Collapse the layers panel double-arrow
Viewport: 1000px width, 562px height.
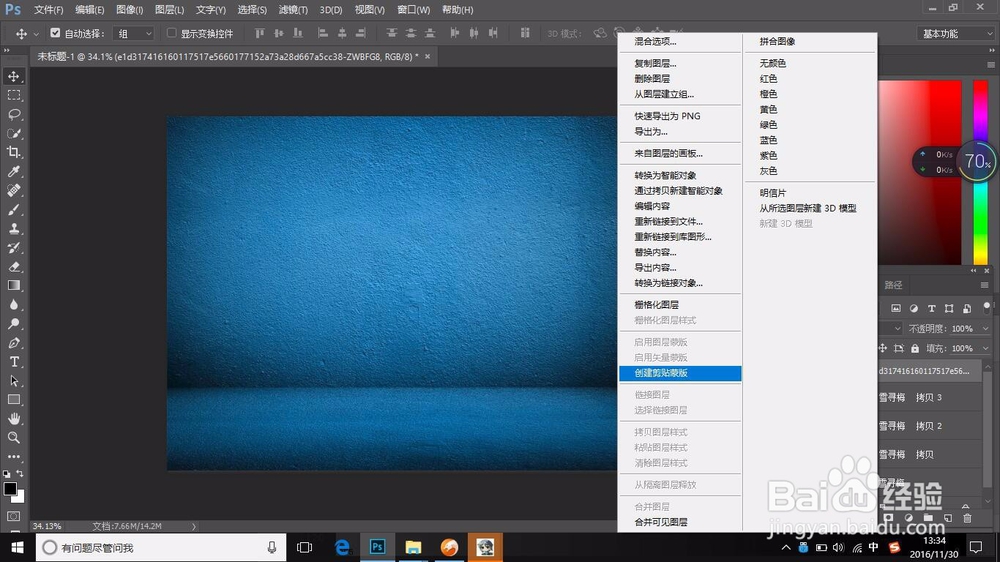tap(974, 270)
